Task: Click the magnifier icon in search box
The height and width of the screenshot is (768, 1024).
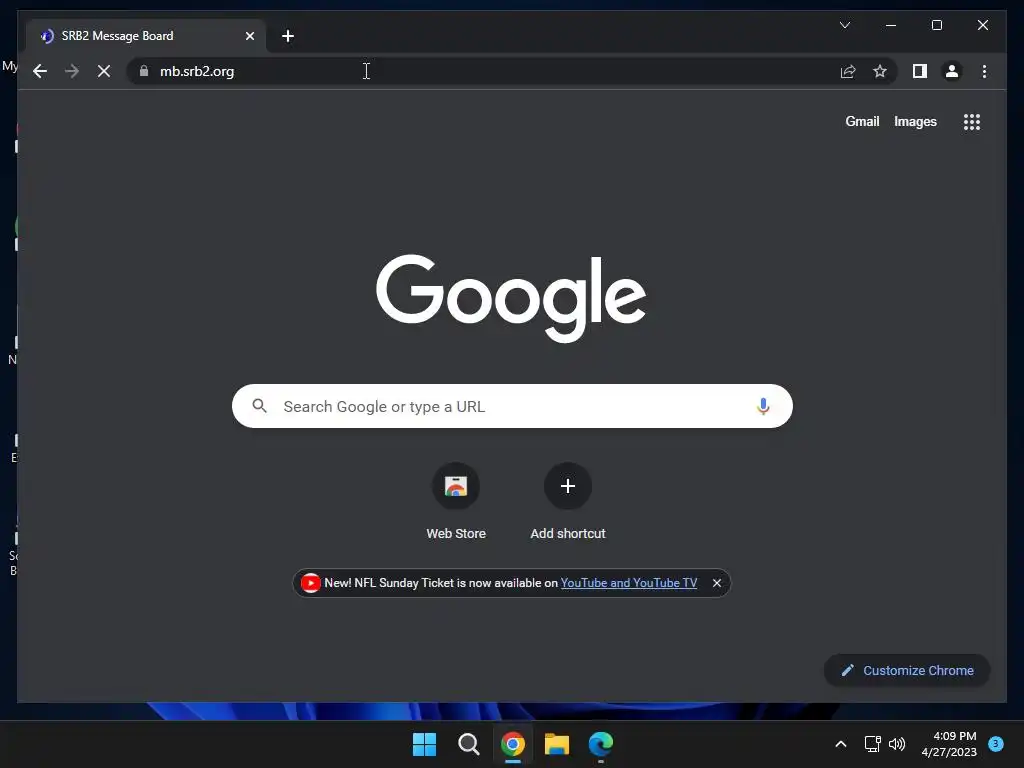Action: click(x=259, y=406)
